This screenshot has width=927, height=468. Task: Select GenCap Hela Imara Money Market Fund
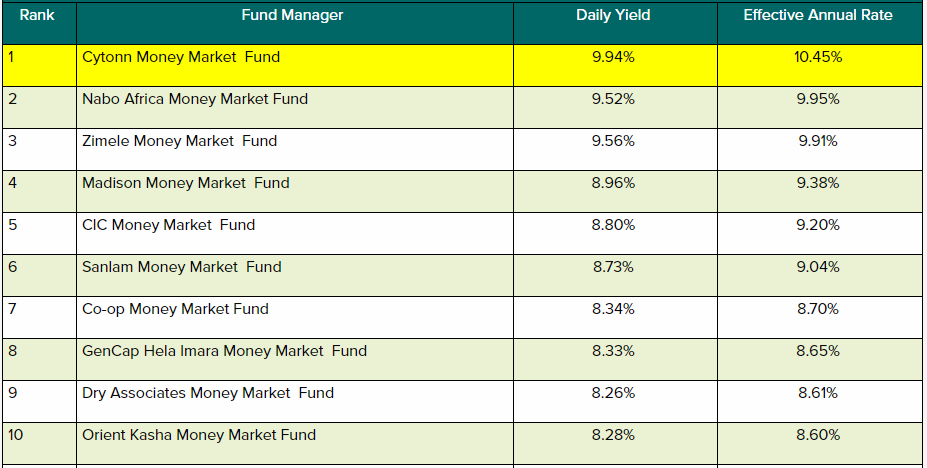(x=225, y=351)
